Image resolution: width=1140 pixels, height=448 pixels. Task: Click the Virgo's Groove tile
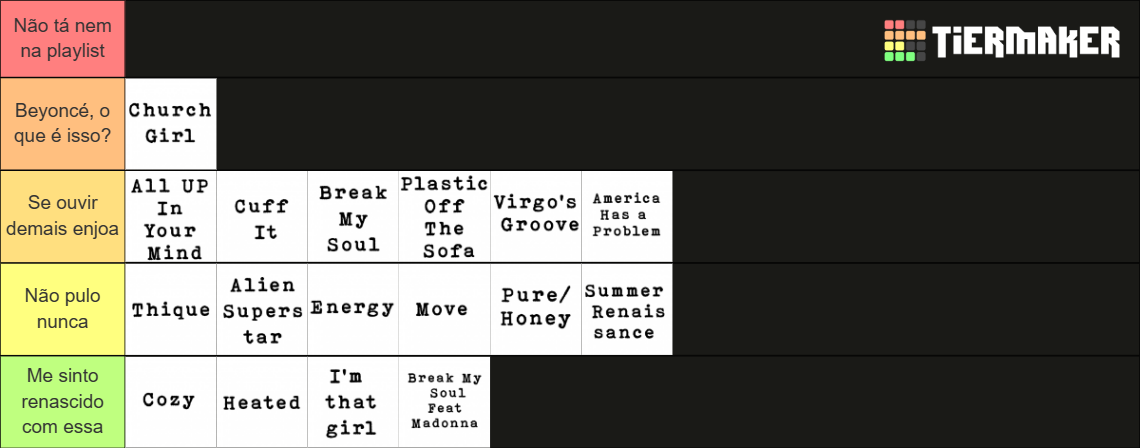(x=536, y=217)
